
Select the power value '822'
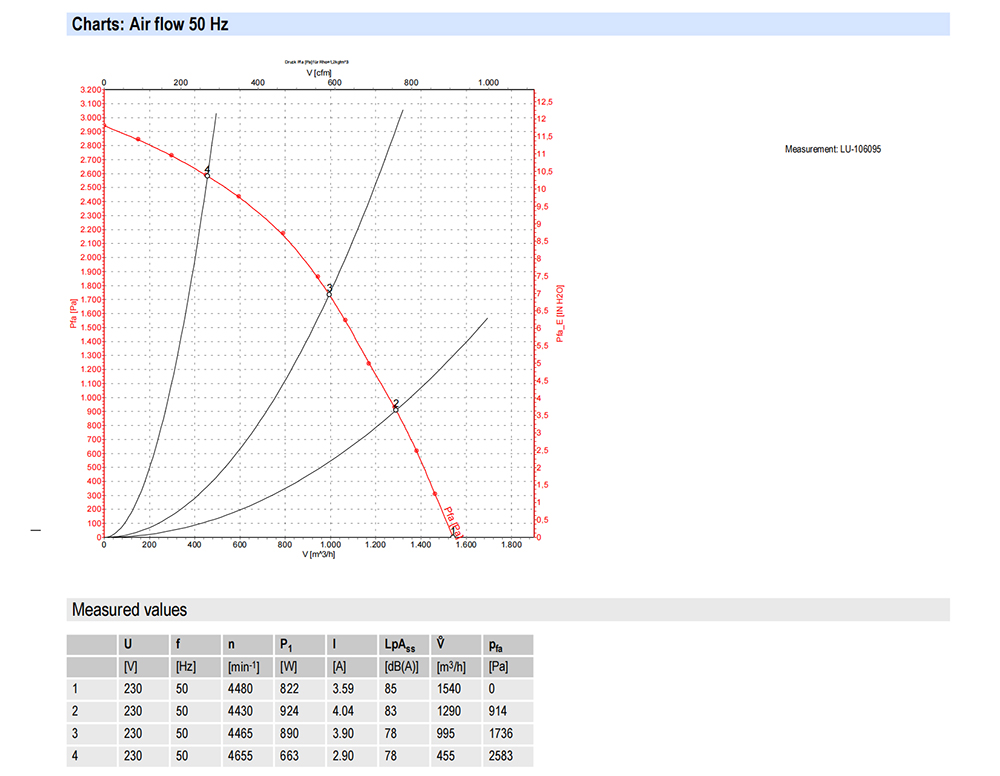[290, 689]
